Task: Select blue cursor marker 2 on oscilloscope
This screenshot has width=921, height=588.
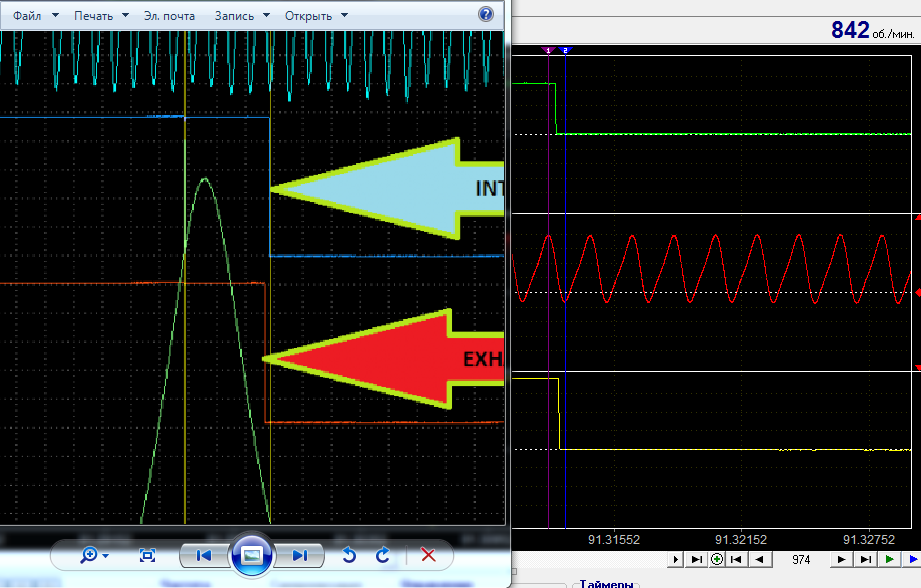Action: tap(565, 51)
